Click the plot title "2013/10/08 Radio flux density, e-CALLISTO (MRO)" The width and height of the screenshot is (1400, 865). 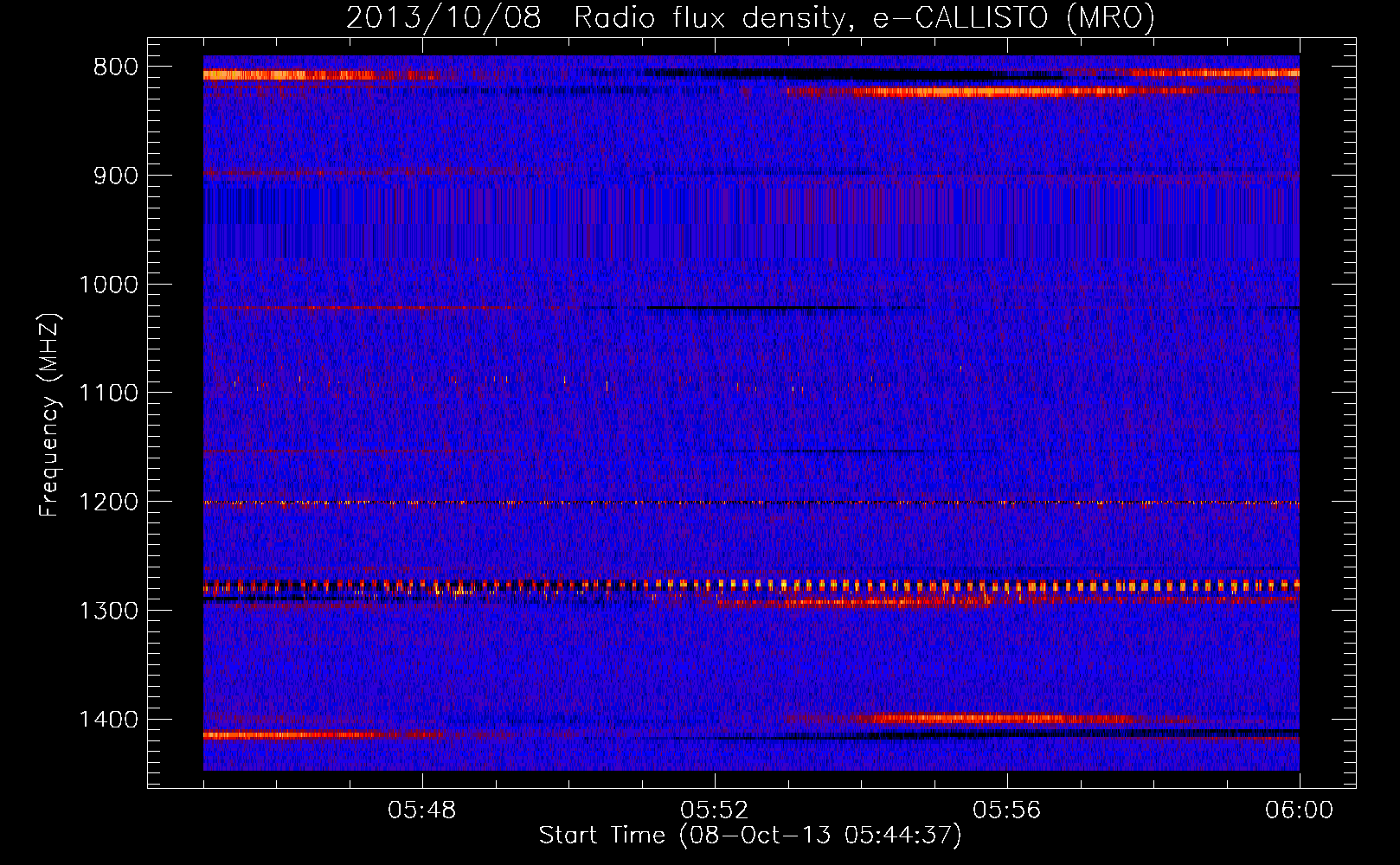pyautogui.click(x=750, y=17)
